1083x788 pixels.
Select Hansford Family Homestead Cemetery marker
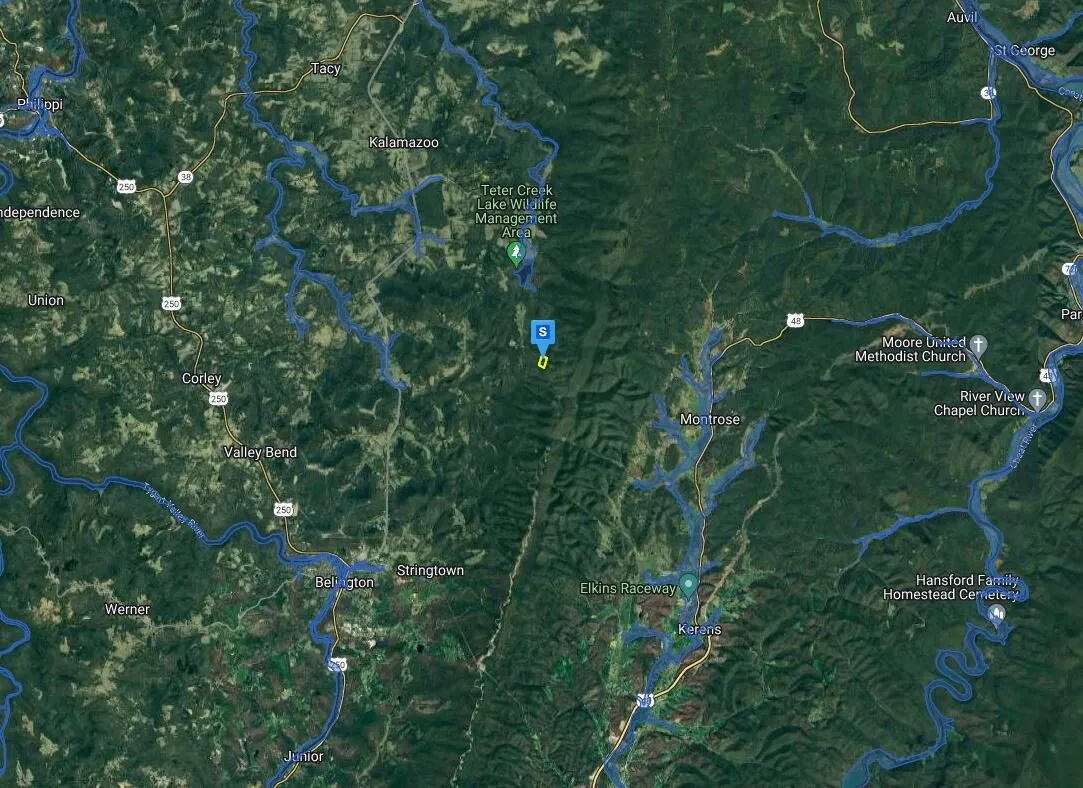(x=997, y=613)
